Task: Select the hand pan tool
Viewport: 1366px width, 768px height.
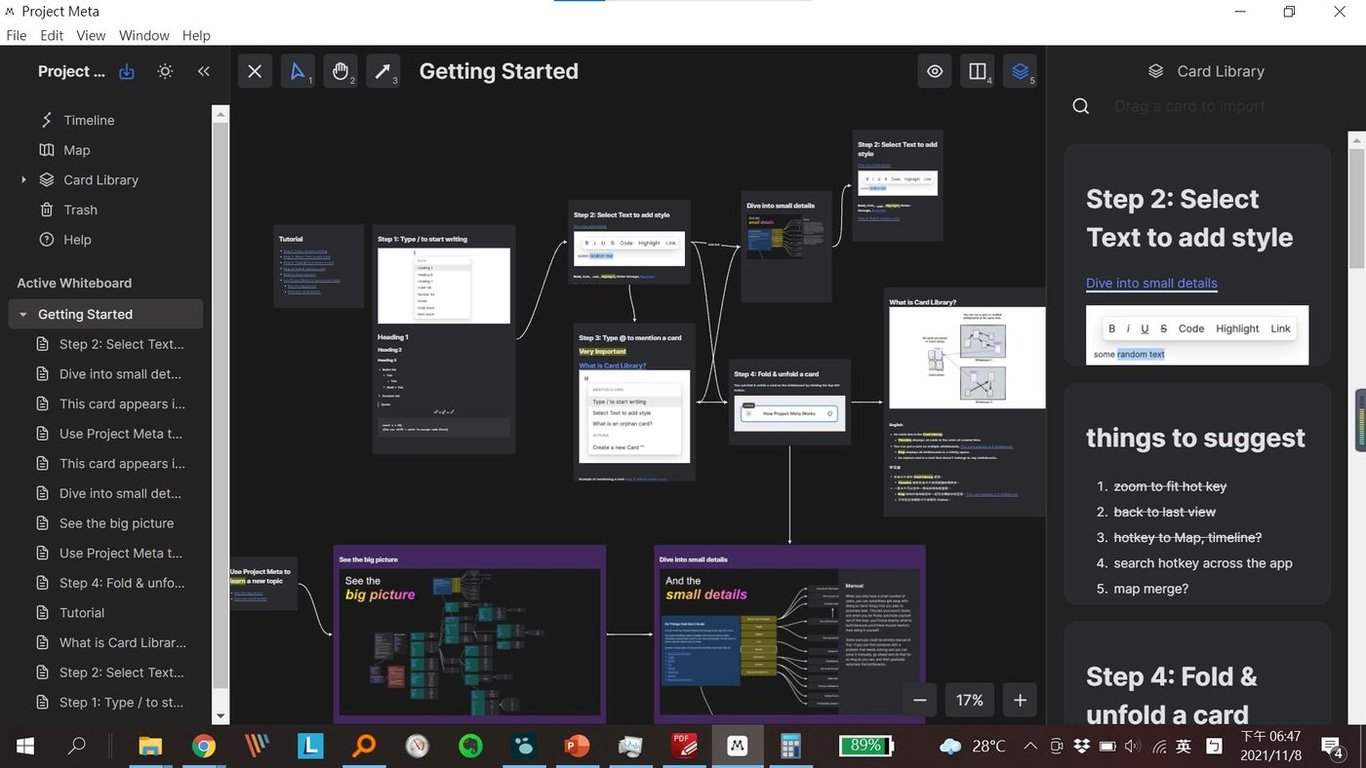Action: tap(340, 71)
